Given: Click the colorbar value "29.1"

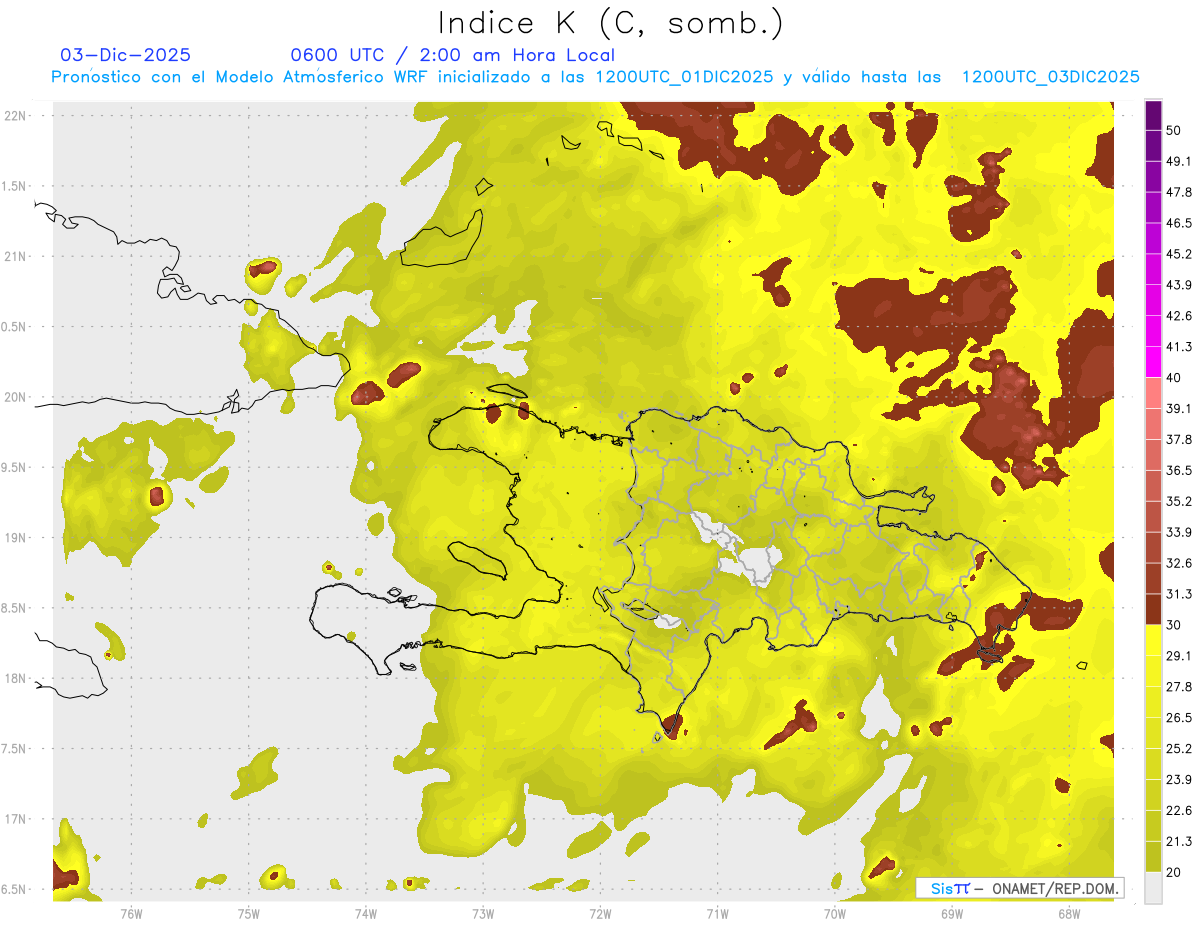Looking at the screenshot, I should (1179, 656).
